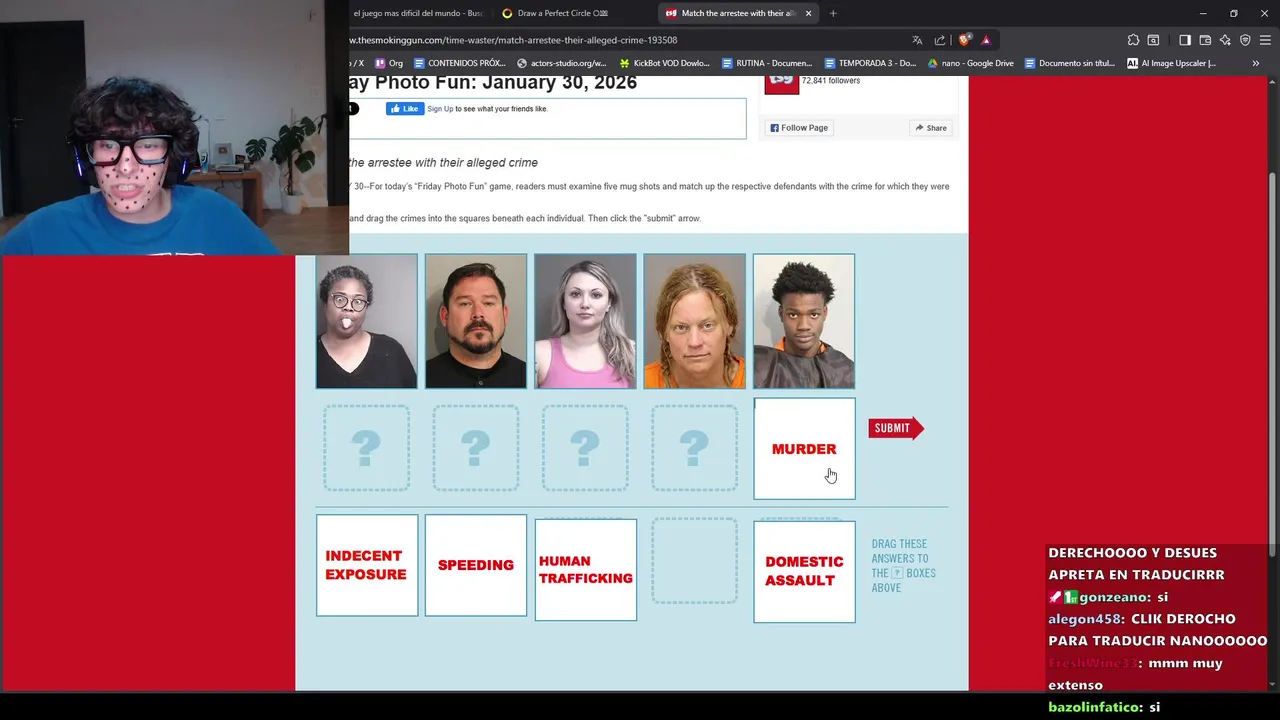The width and height of the screenshot is (1280, 720).
Task: Click the Smoking Gun Facebook page thumbnail
Action: click(781, 85)
